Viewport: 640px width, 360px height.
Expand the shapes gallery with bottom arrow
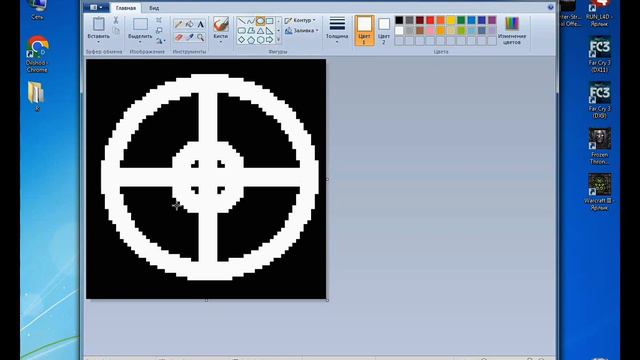tap(278, 40)
